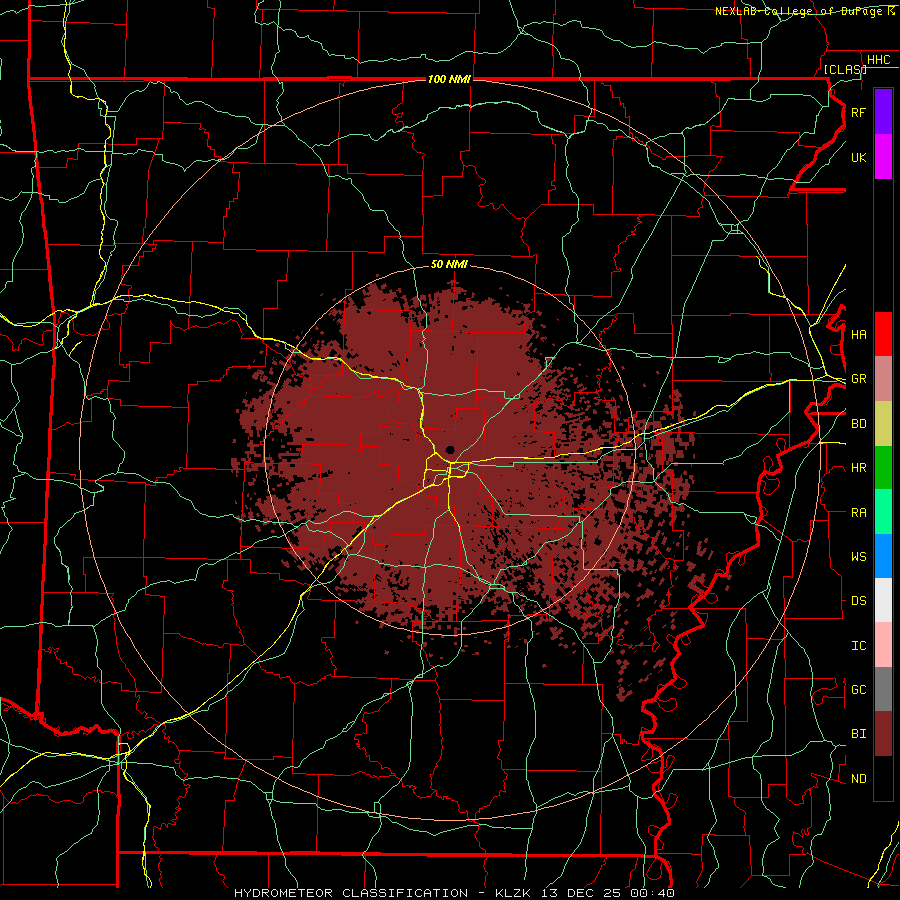The width and height of the screenshot is (900, 900).
Task: Click the RA legend label
Action: 858,513
